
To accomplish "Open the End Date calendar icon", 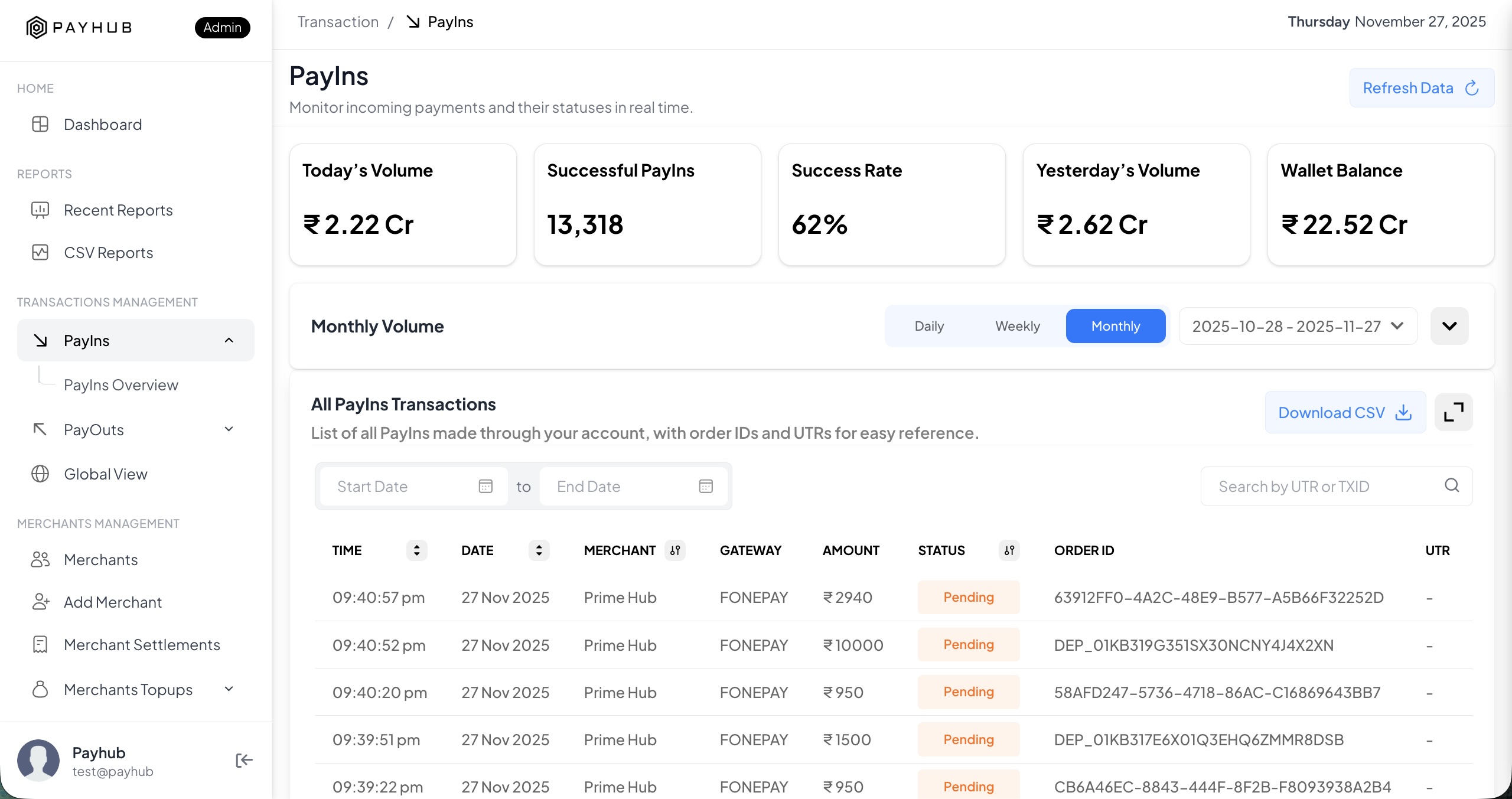I will coord(706,486).
